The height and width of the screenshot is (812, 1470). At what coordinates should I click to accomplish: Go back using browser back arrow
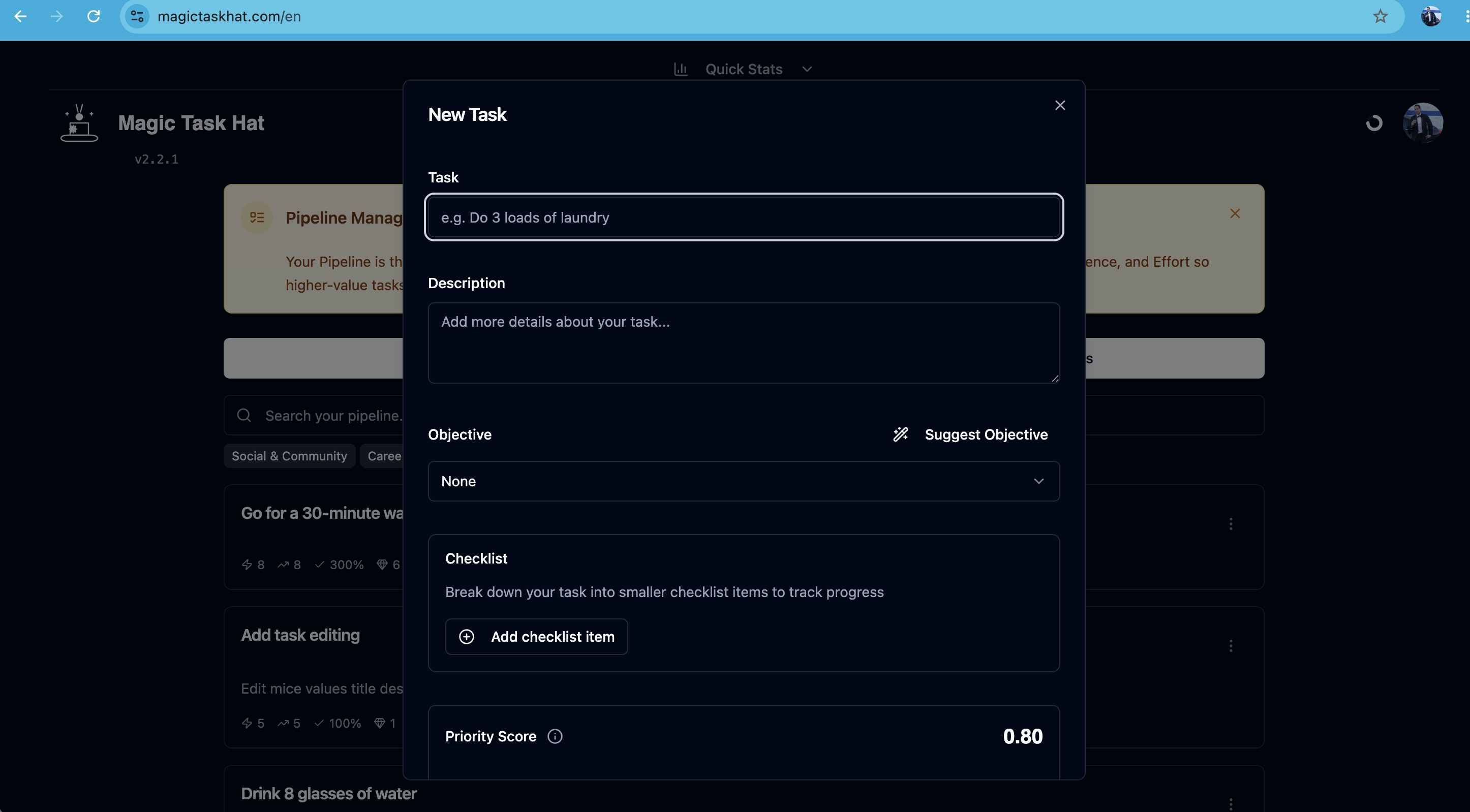(x=20, y=16)
